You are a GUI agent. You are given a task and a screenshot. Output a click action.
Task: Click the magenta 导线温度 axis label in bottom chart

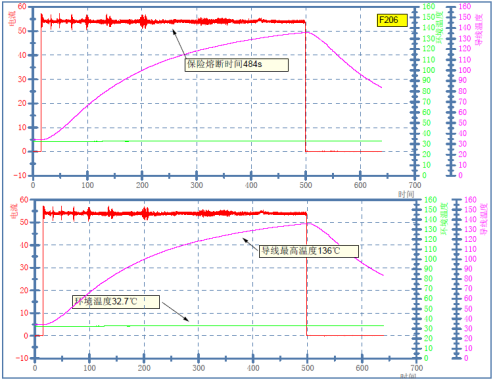pyautogui.click(x=484, y=219)
